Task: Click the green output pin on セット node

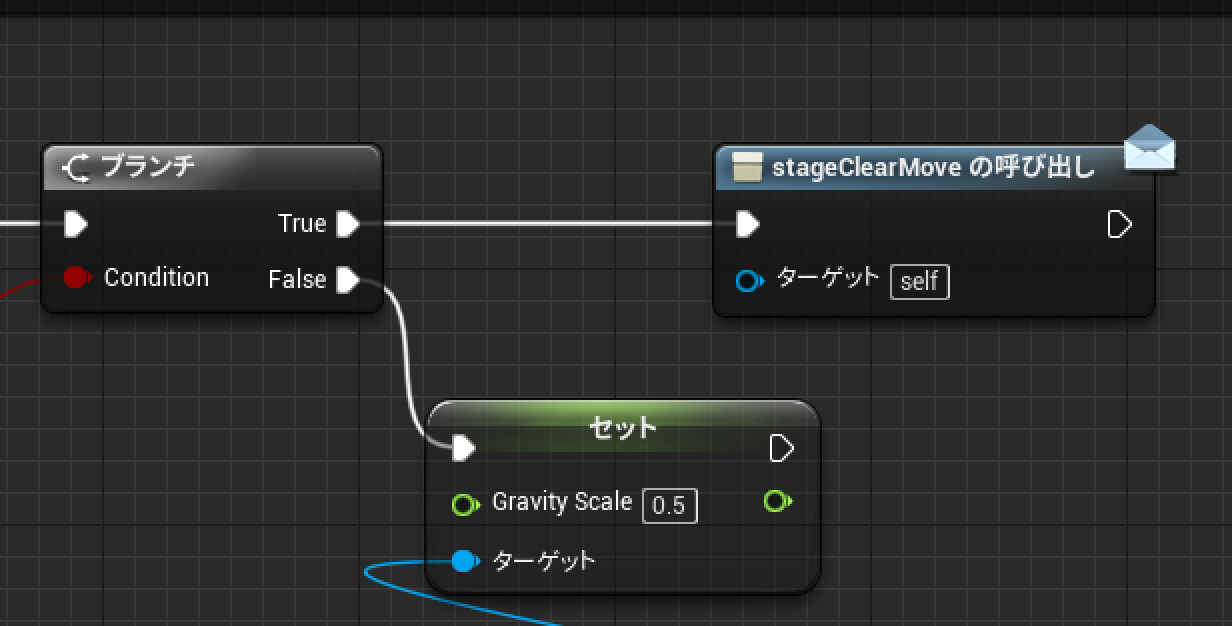Action: coord(777,500)
